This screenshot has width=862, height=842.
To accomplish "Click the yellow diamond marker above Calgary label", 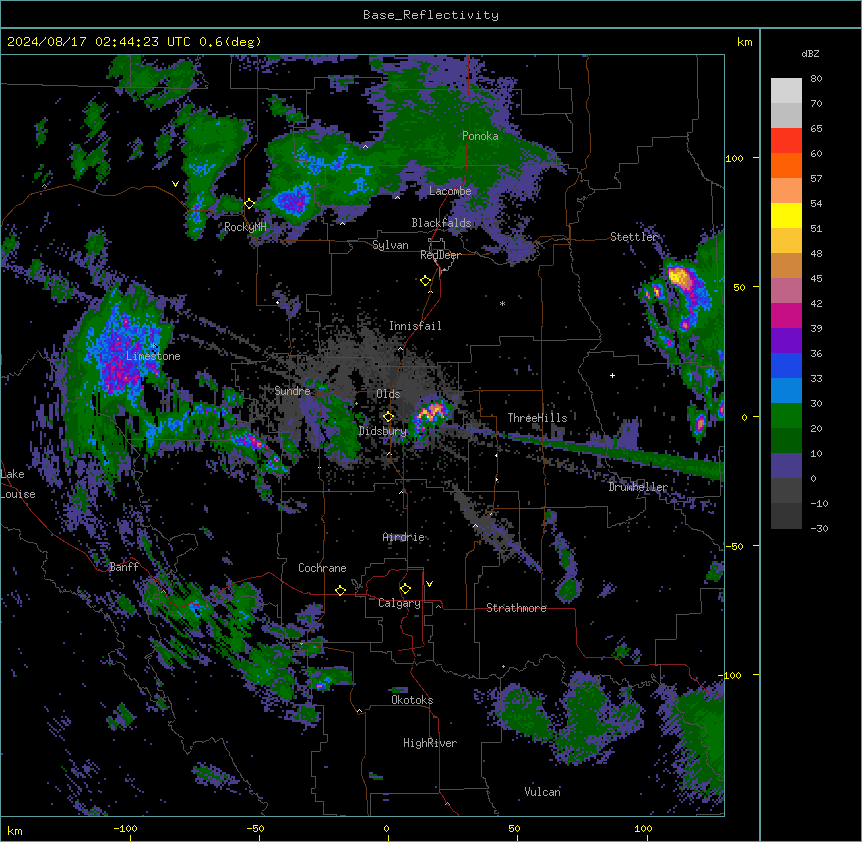I will [x=405, y=589].
